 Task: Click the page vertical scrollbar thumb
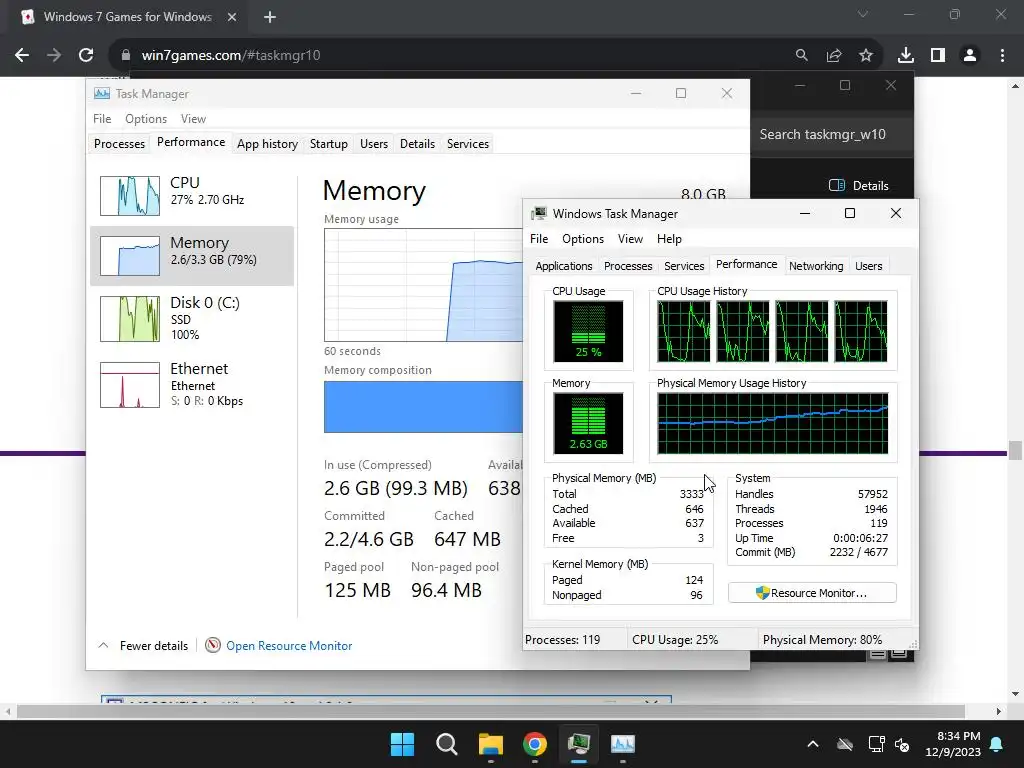click(x=1015, y=451)
